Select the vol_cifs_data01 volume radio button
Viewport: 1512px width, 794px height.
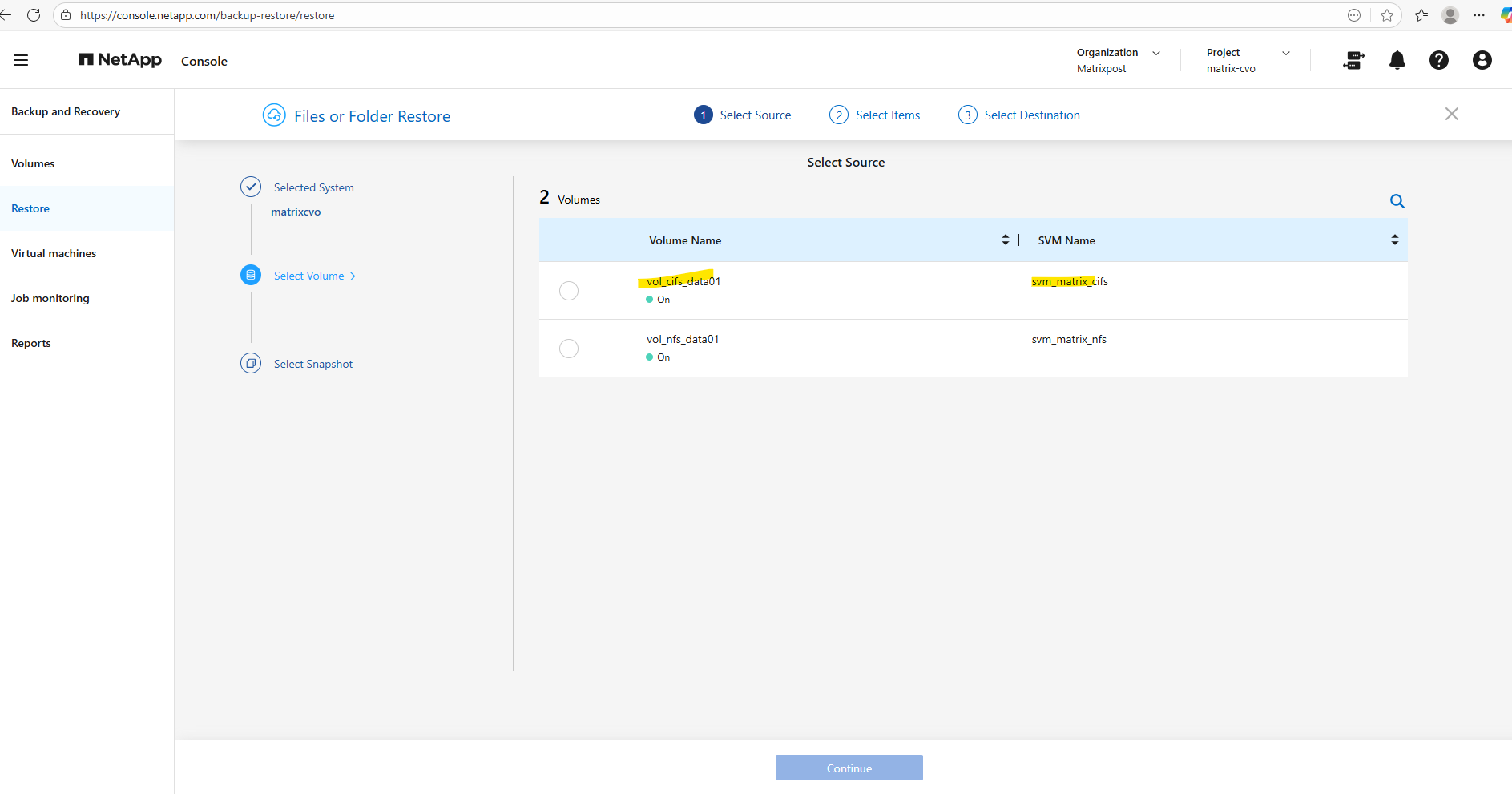[x=569, y=291]
